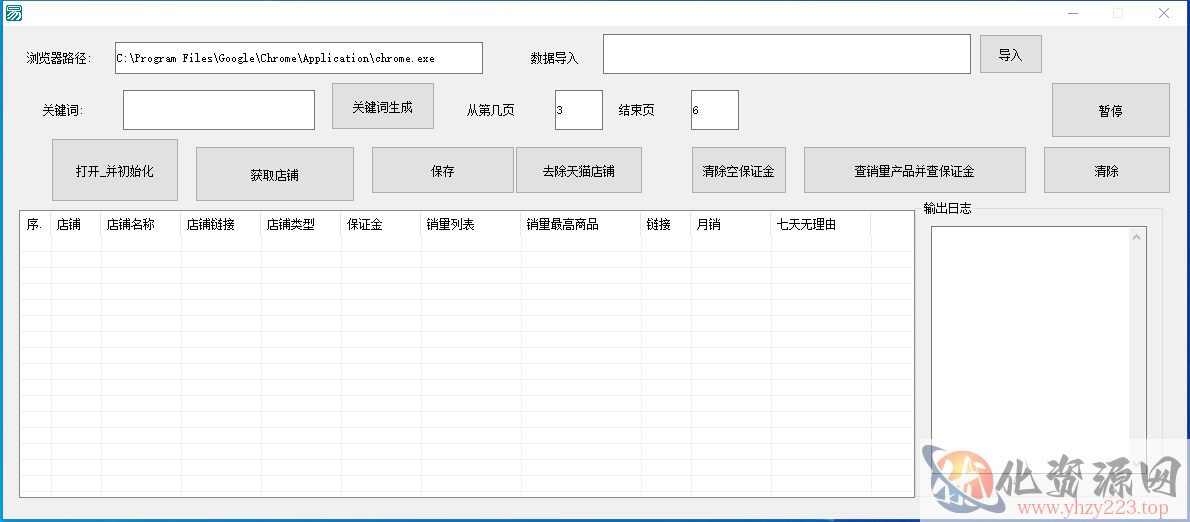Click the 店铺名称 column header

[x=140, y=225]
